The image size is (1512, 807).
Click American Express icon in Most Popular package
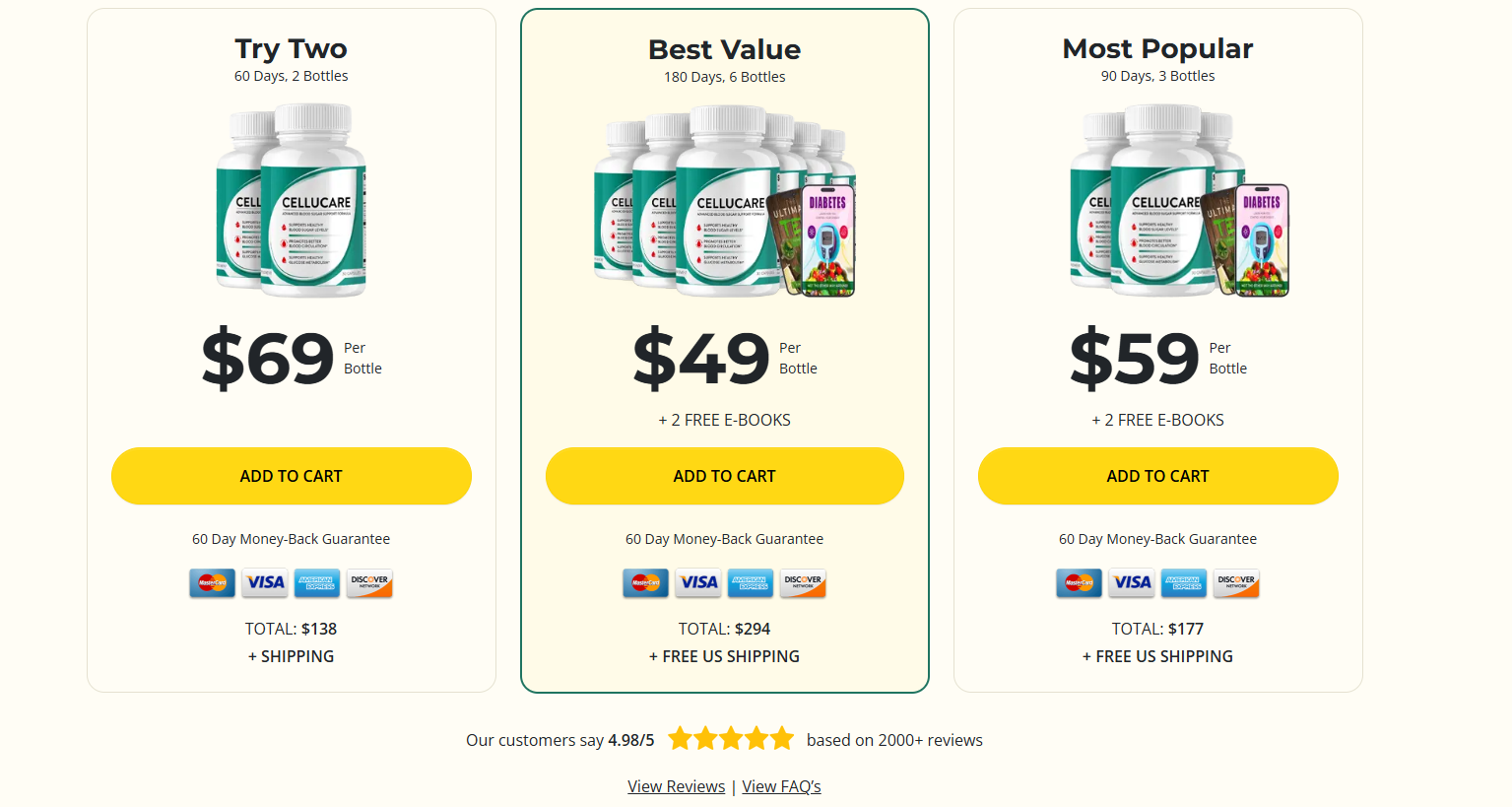tap(1184, 582)
